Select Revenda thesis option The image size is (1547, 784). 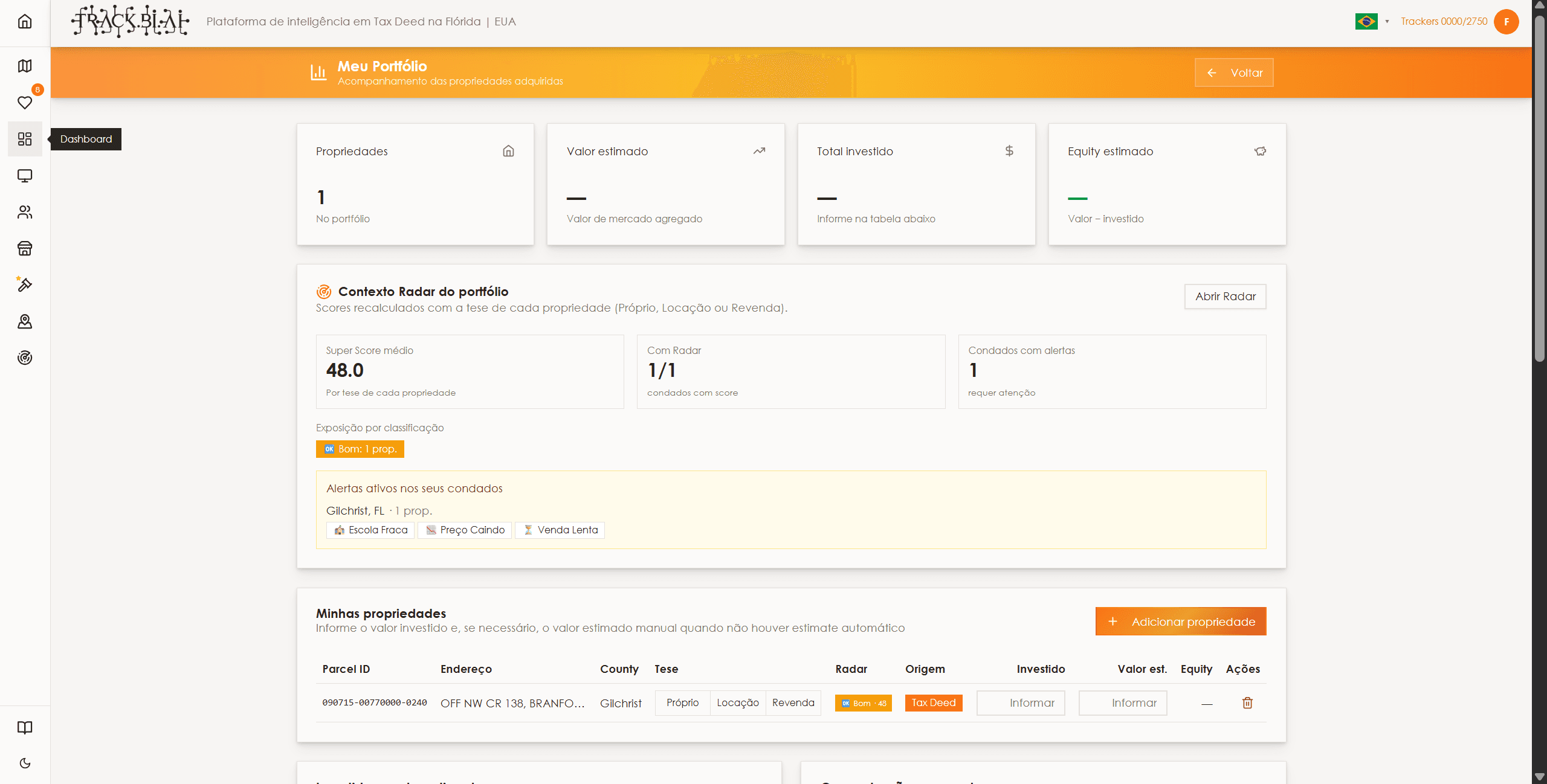coord(793,702)
